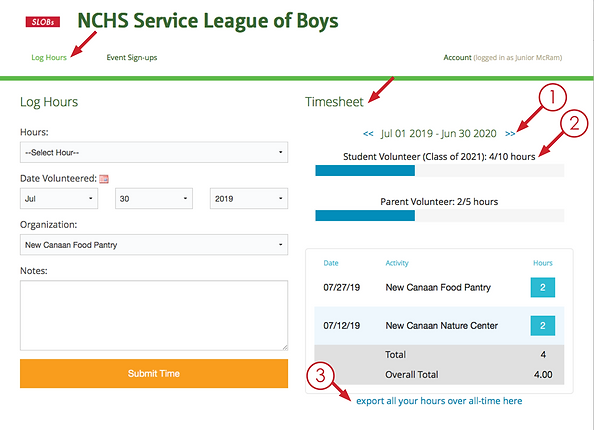594x430 pixels.
Task: Open the Event Sign-ups nav tab
Action: coord(131,58)
